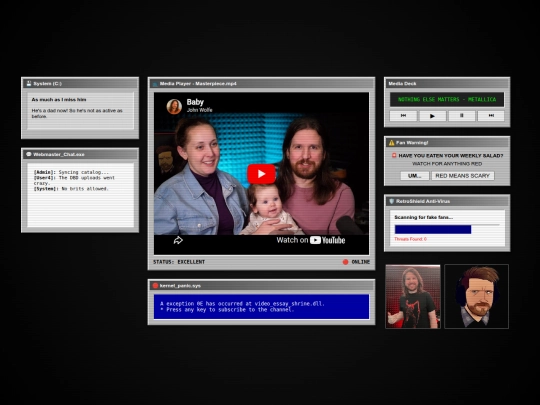The width and height of the screenshot is (540, 405).
Task: Click the chat bubble icon in Webmaster_Chat.exe
Action: click(29, 154)
